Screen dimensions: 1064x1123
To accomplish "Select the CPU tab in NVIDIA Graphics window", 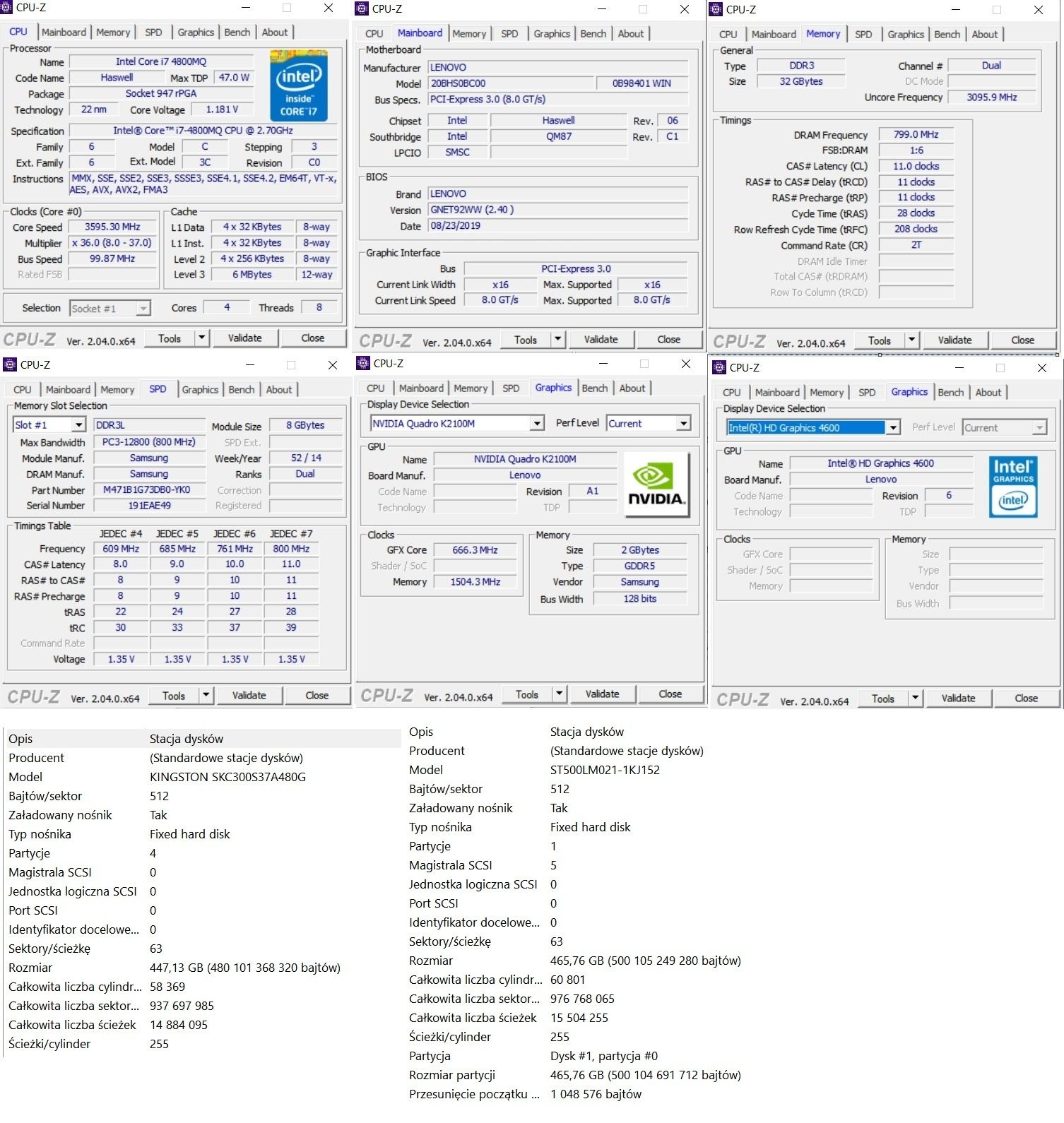I will (376, 388).
